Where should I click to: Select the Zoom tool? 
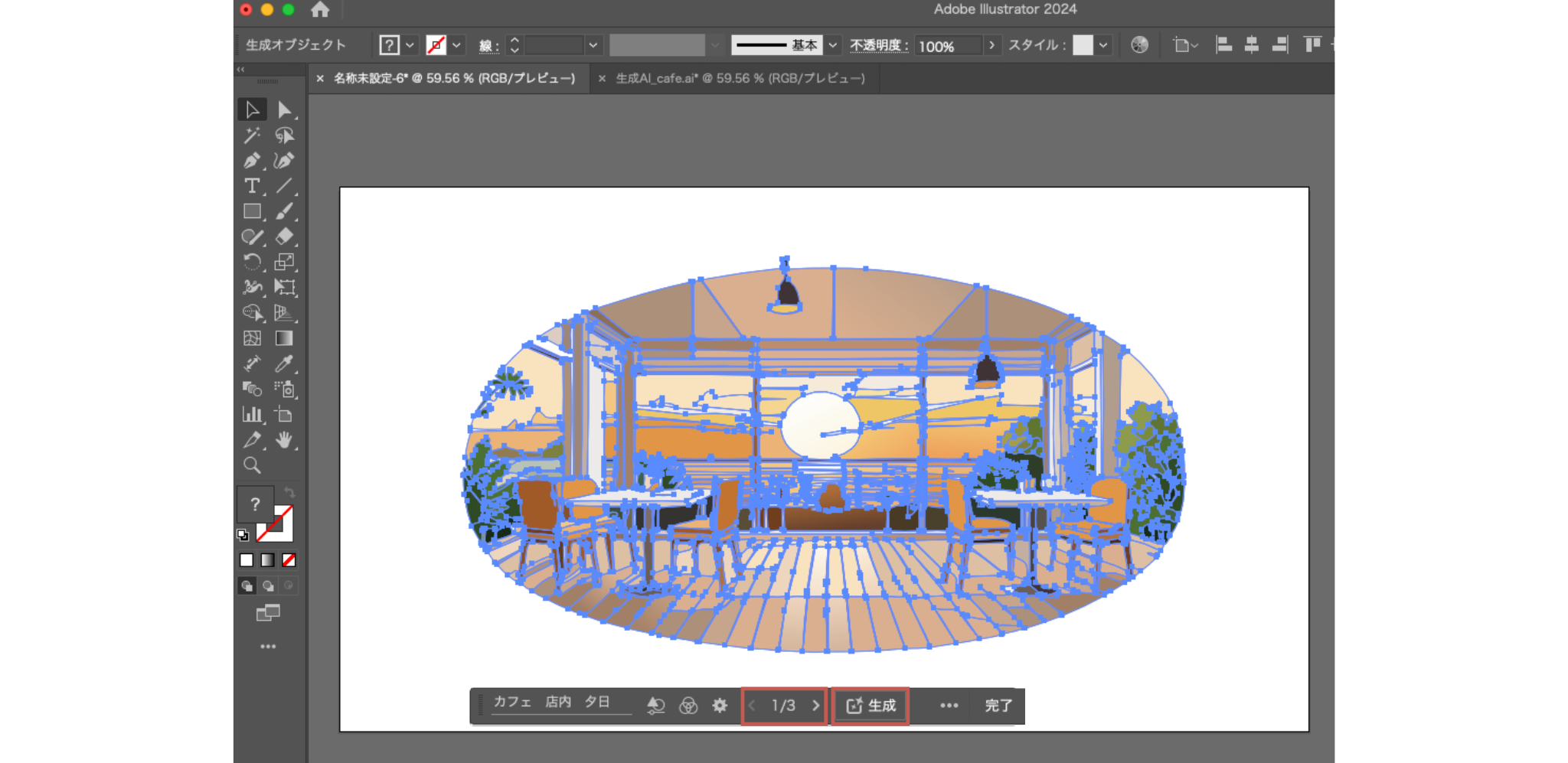pos(253,466)
